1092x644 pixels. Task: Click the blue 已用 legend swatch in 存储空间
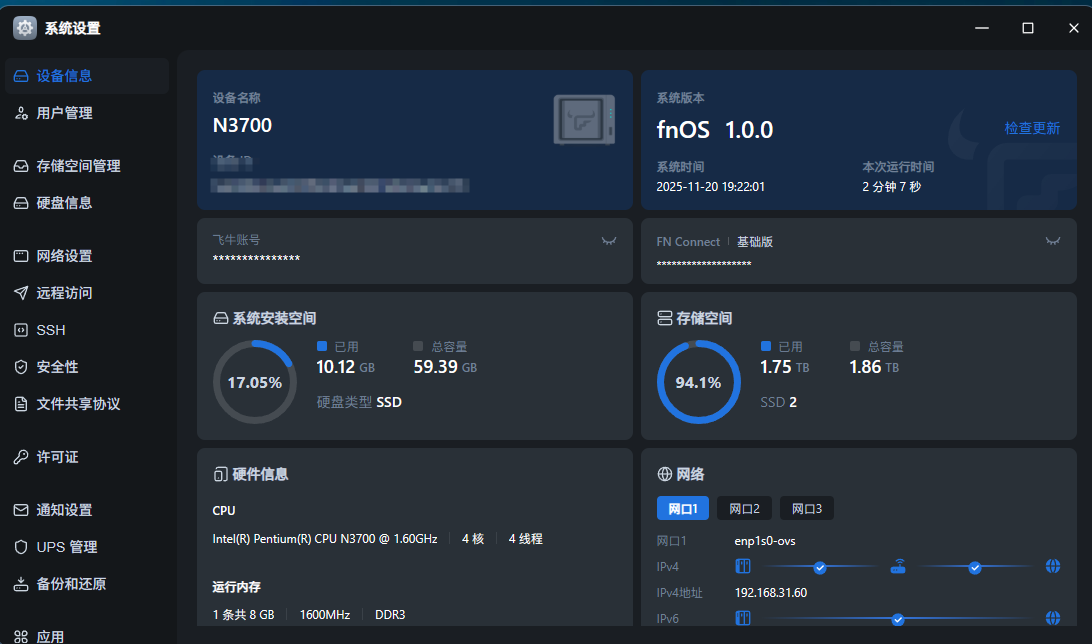[766, 346]
